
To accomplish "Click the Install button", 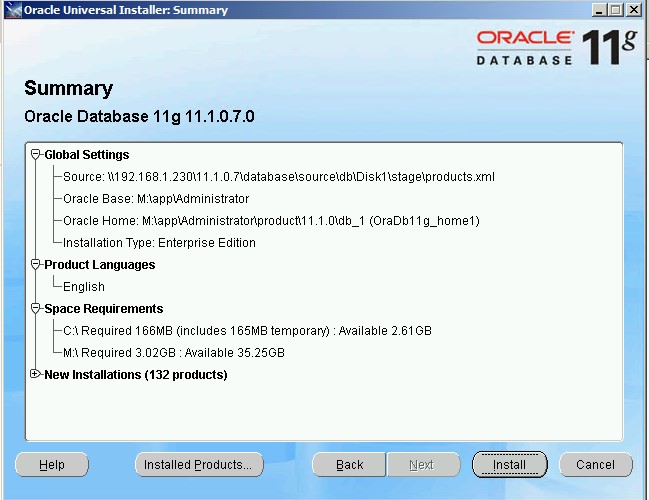I will click(509, 464).
